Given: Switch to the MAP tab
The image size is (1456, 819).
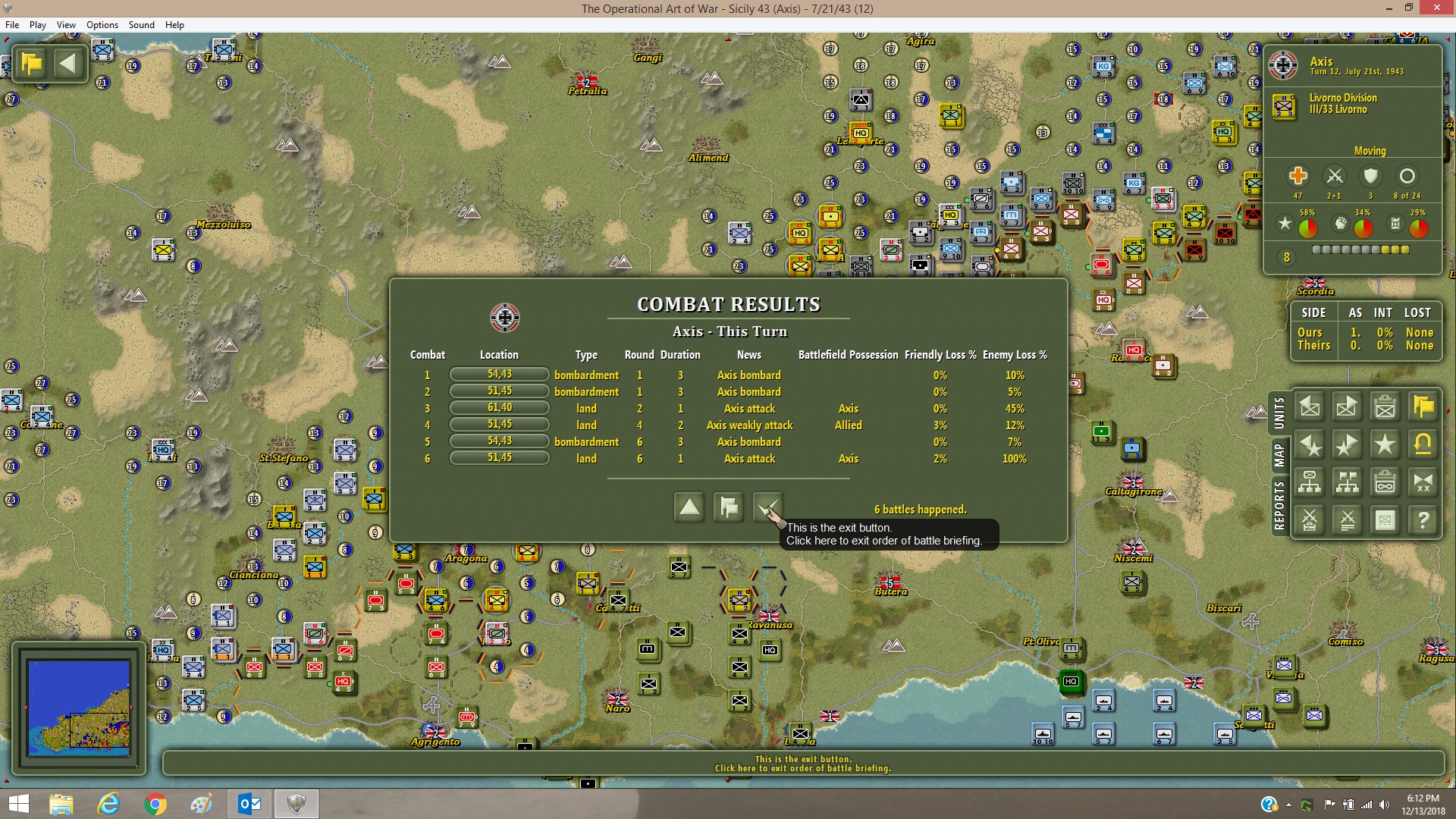Looking at the screenshot, I should point(1279,455).
